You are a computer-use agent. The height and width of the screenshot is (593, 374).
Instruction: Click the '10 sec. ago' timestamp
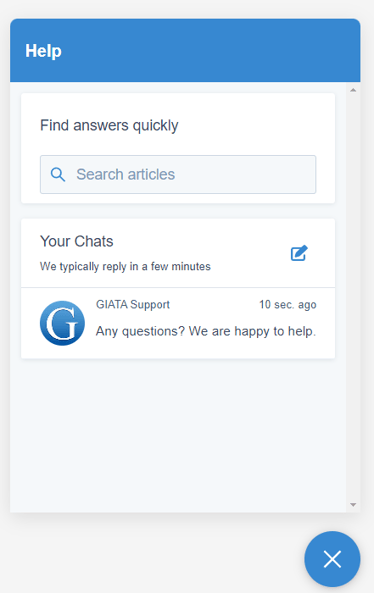pyautogui.click(x=288, y=305)
